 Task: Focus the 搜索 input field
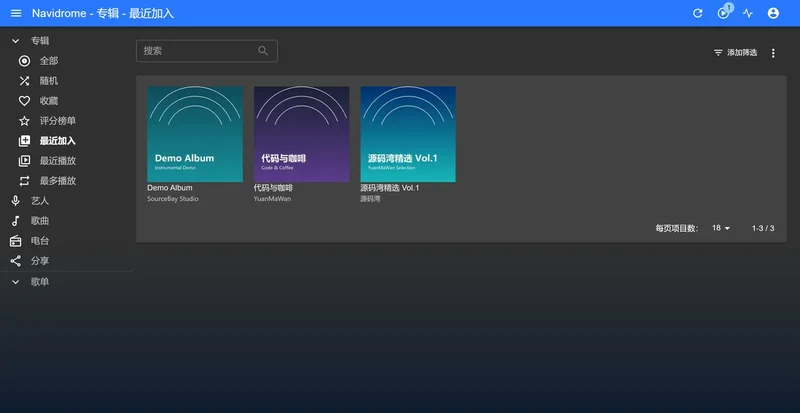point(207,51)
